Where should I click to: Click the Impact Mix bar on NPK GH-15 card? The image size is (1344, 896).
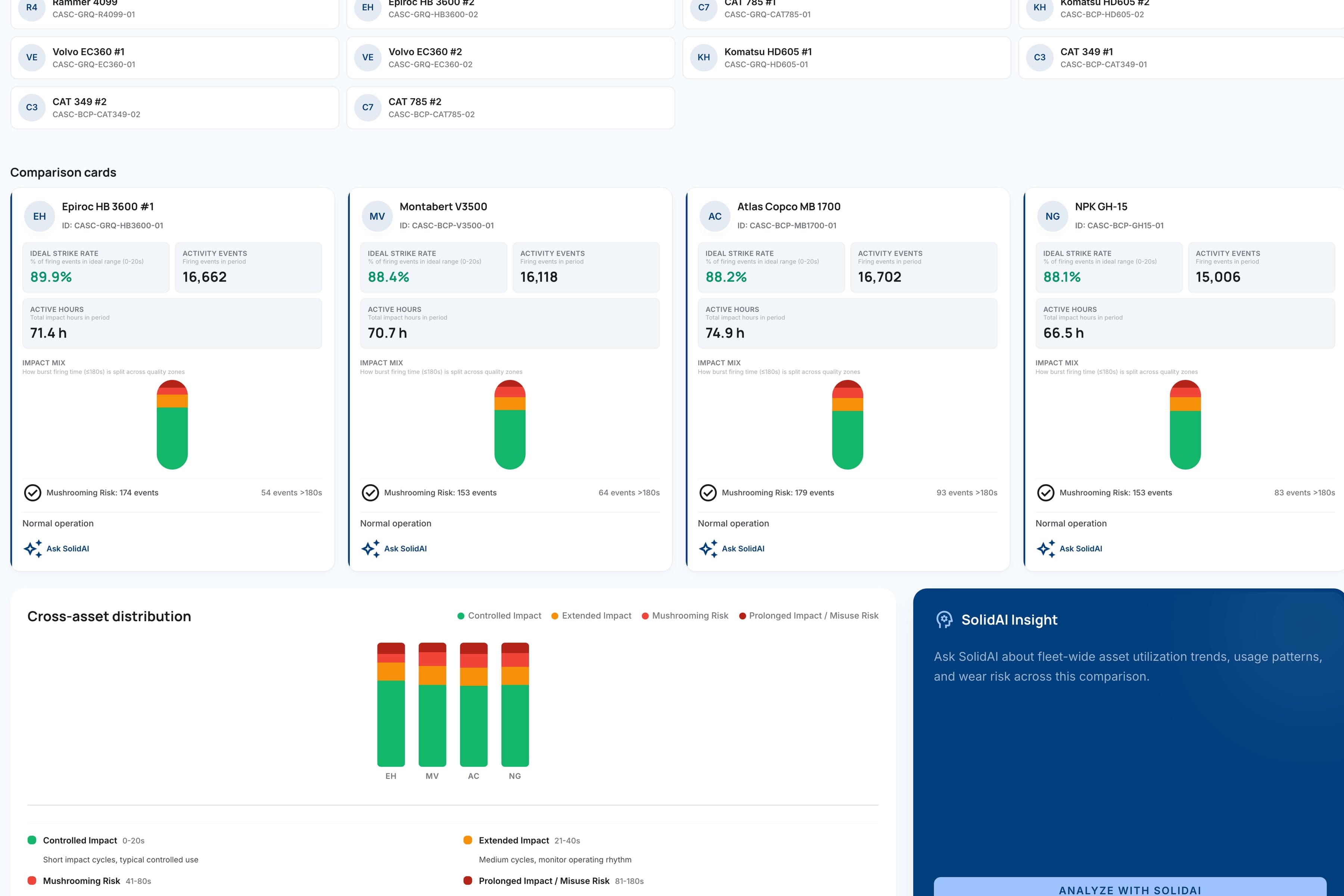point(1185,424)
